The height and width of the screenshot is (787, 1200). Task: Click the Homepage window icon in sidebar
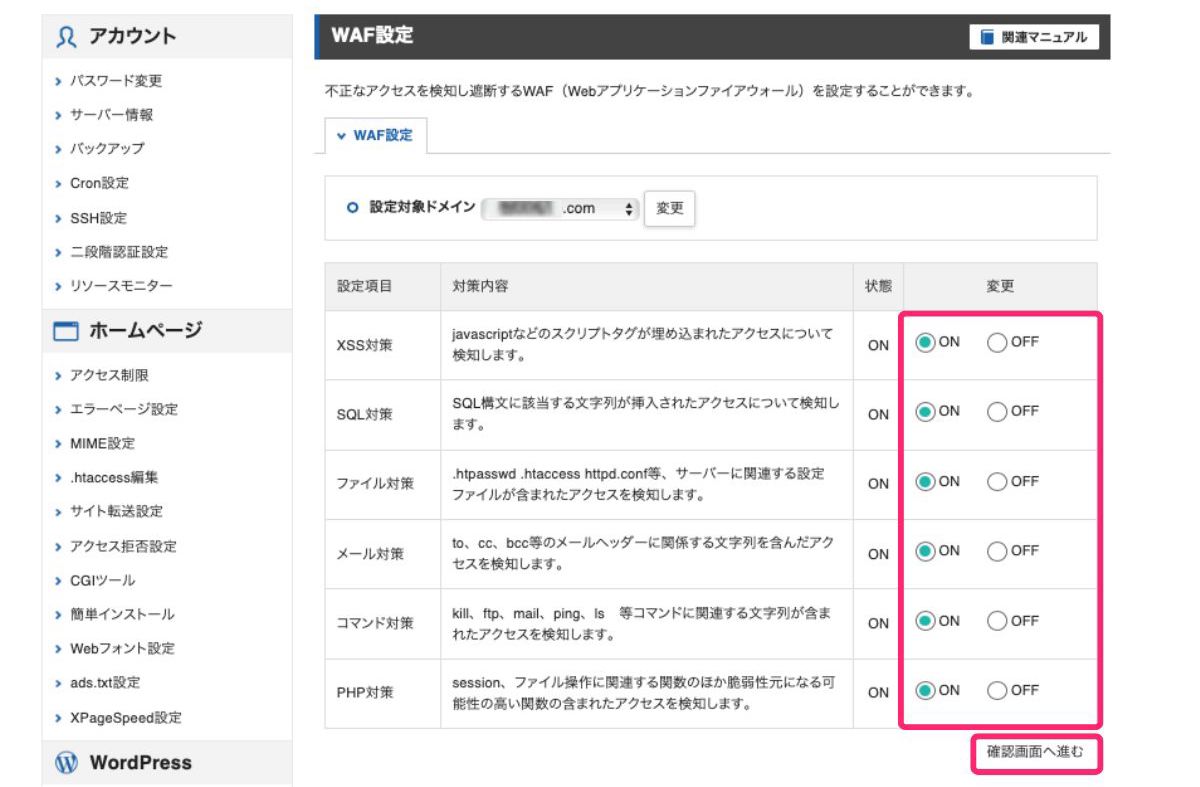(66, 331)
